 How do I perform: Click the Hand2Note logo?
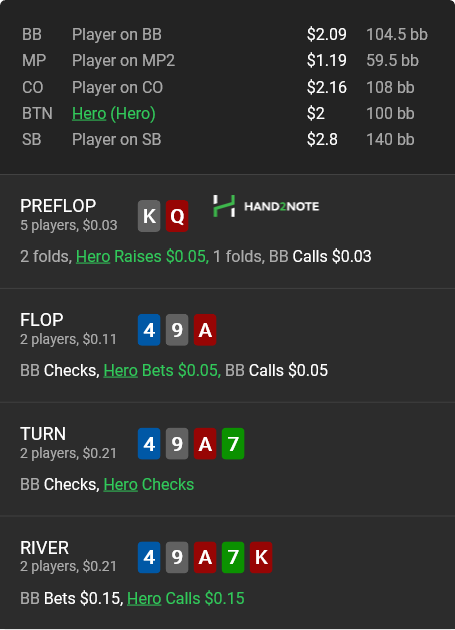266,206
